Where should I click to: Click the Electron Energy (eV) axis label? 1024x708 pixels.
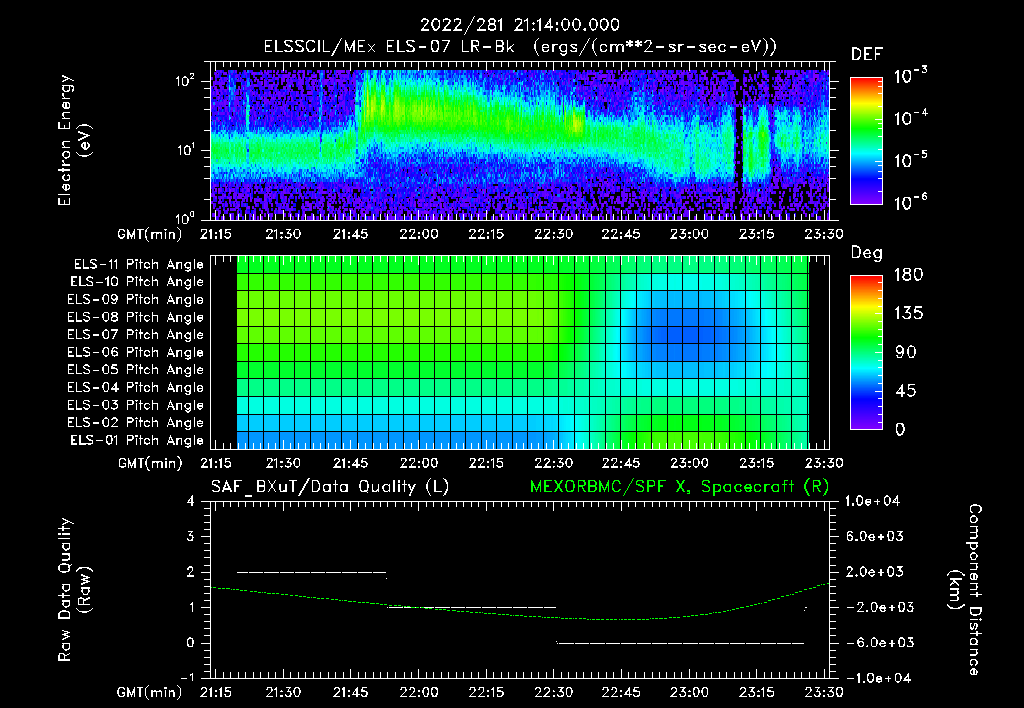pyautogui.click(x=74, y=140)
